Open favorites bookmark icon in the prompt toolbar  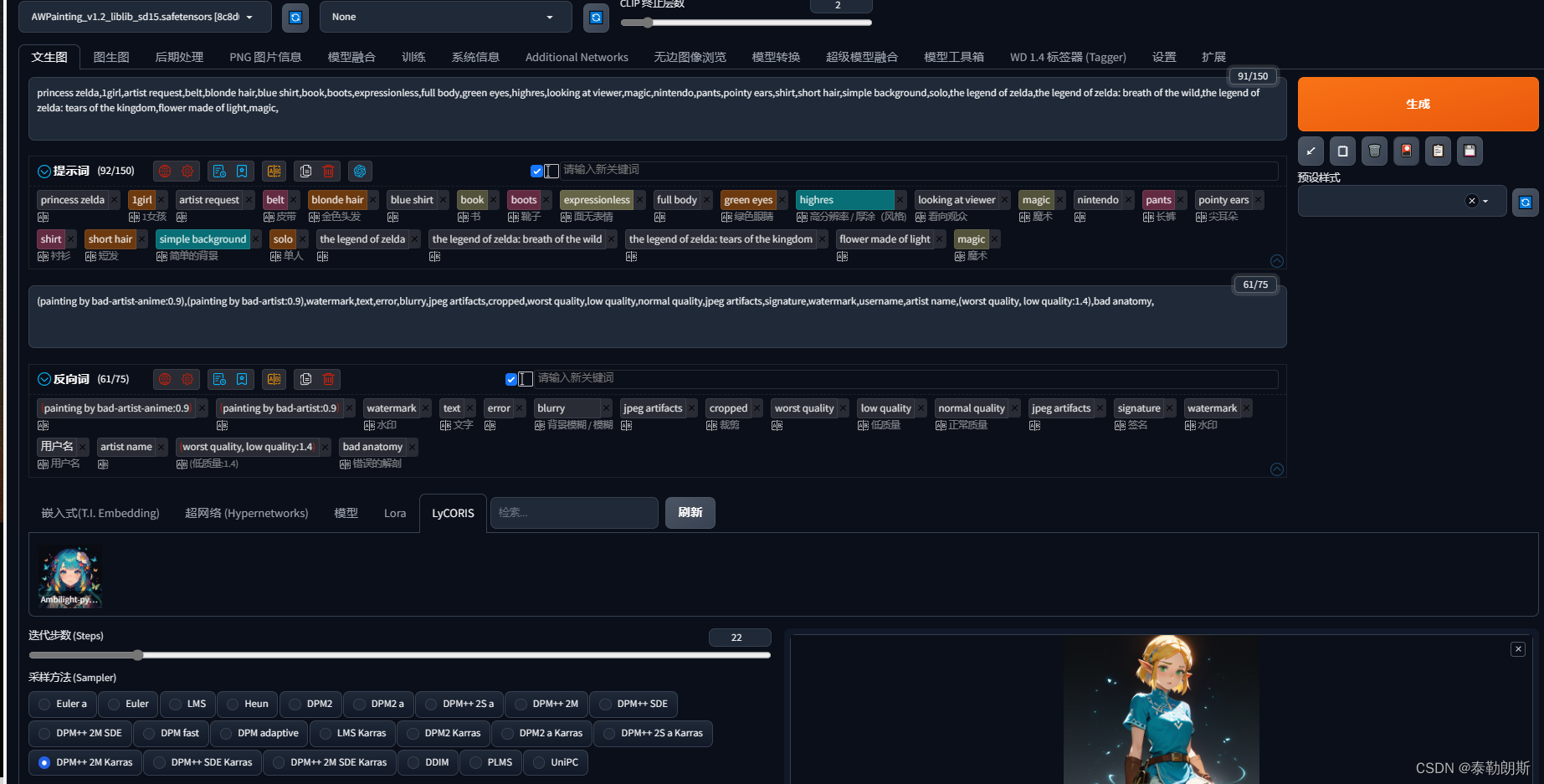tap(242, 172)
